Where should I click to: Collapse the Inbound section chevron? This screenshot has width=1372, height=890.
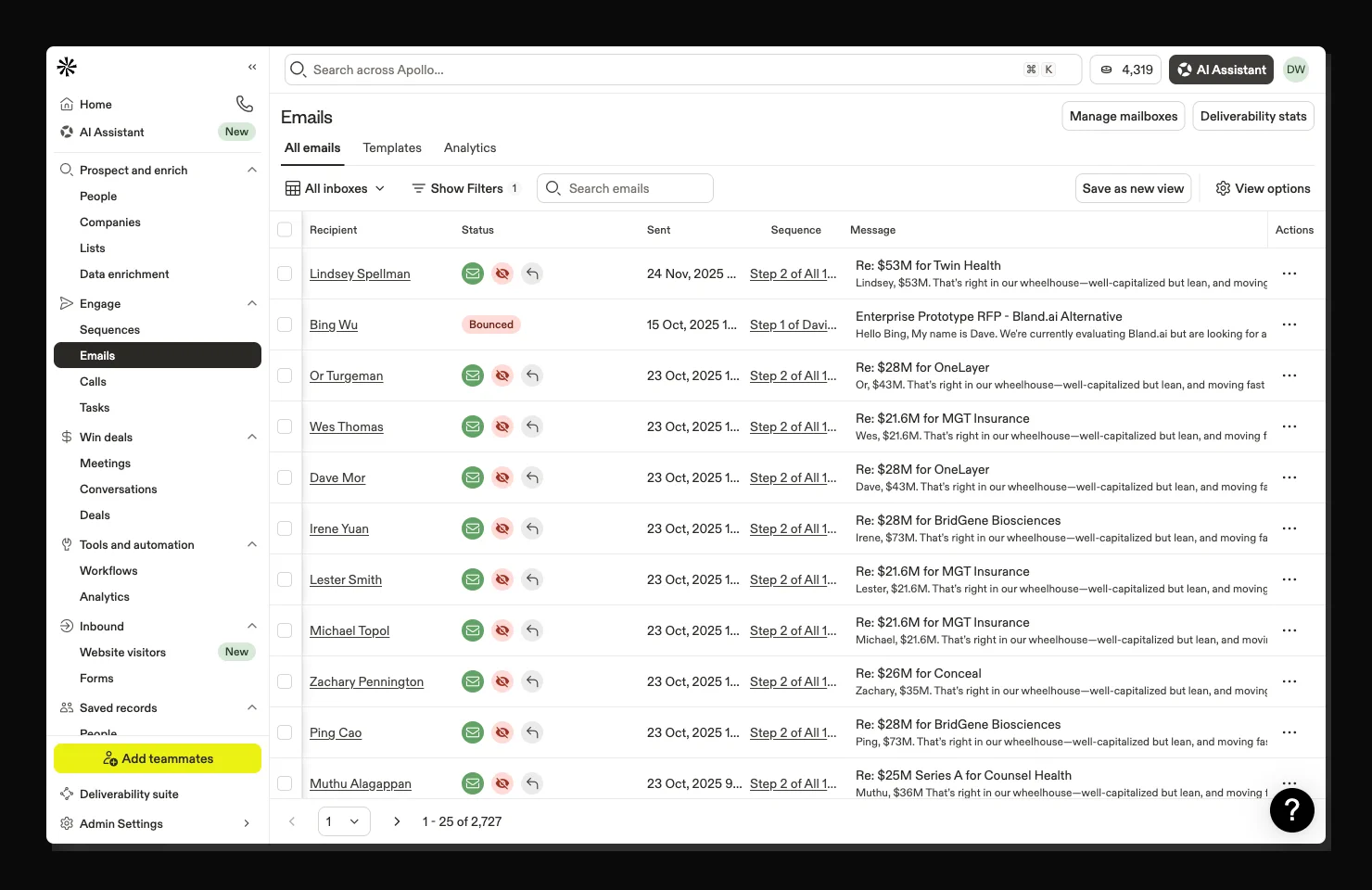tap(252, 626)
